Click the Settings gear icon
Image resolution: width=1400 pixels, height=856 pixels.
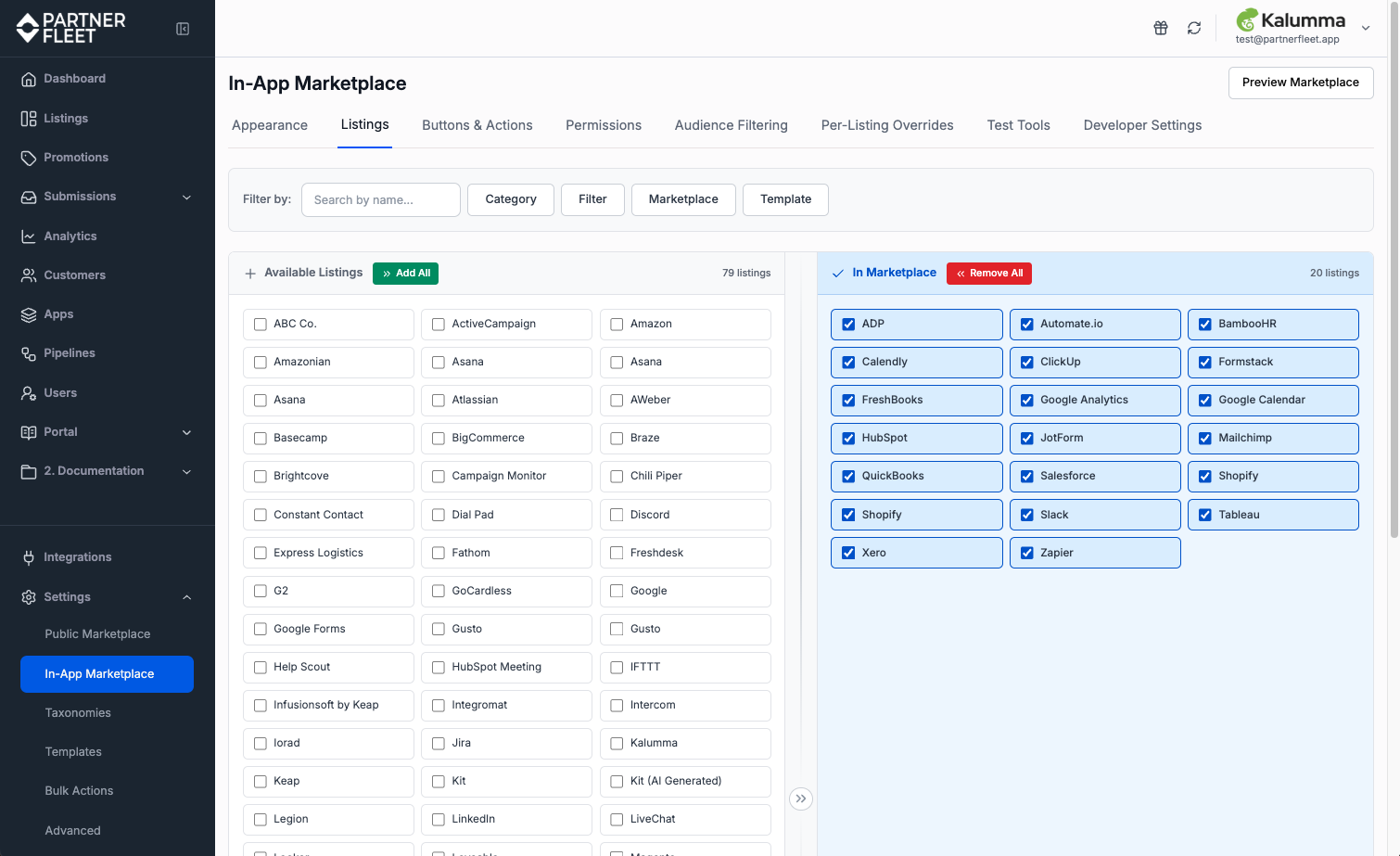click(x=29, y=597)
